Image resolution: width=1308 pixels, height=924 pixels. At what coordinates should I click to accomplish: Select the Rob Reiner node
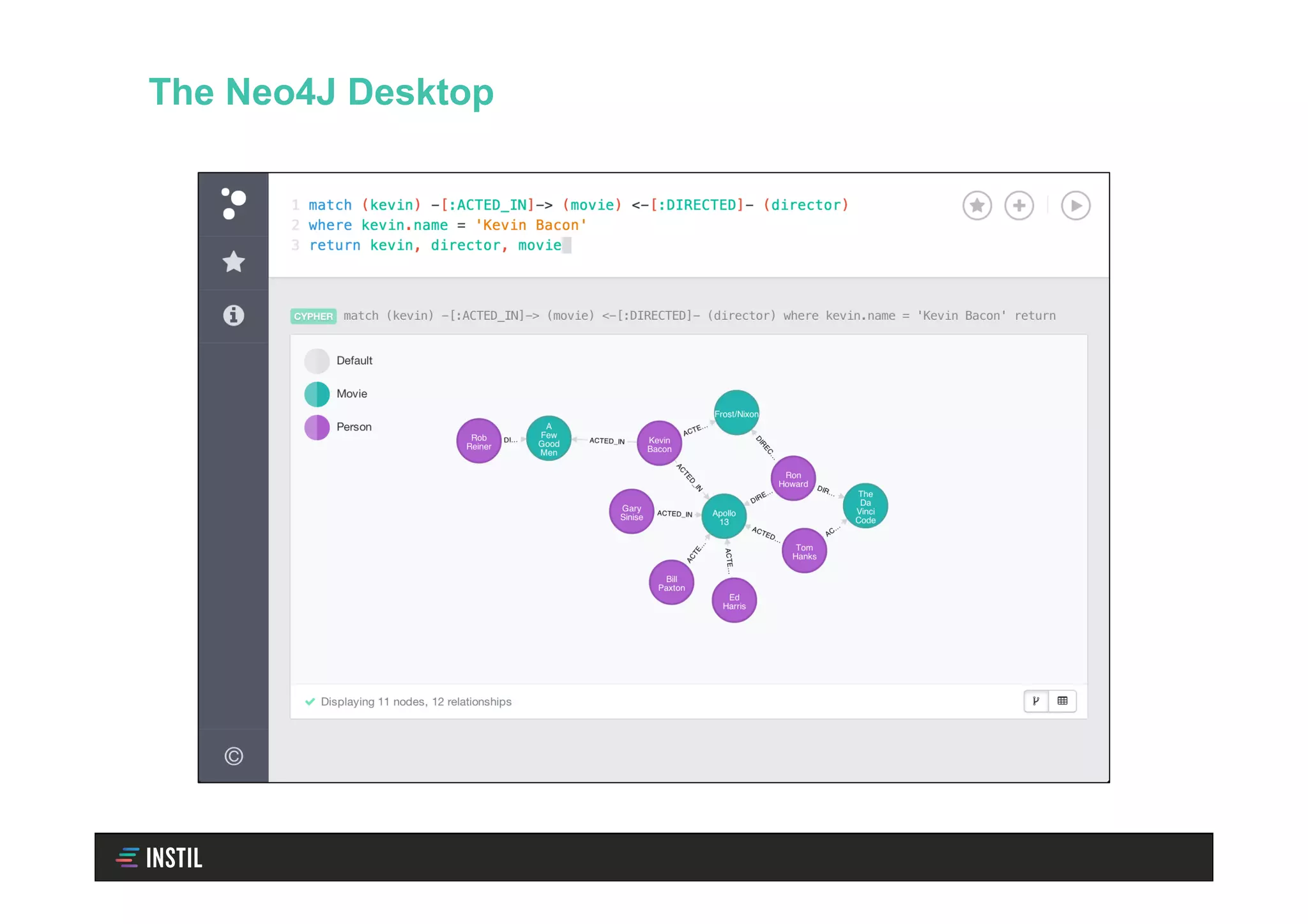pyautogui.click(x=479, y=441)
